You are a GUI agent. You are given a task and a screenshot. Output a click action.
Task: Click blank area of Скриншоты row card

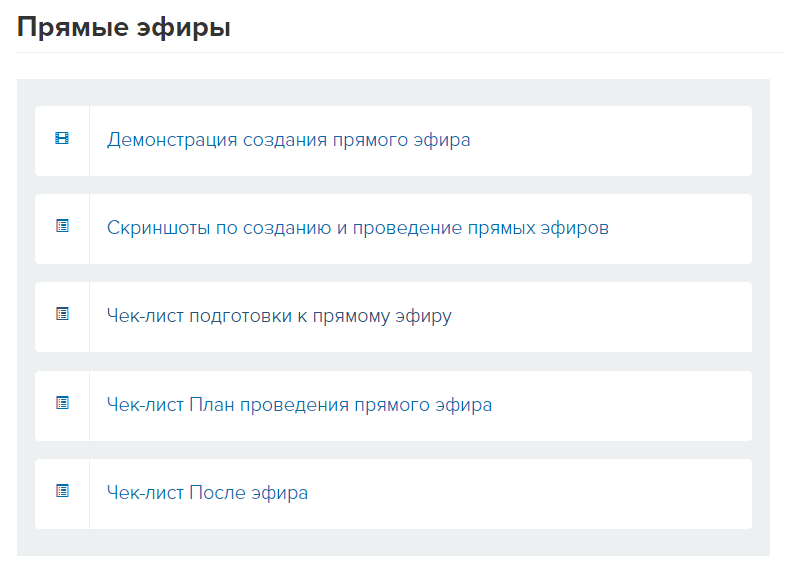tap(681, 229)
